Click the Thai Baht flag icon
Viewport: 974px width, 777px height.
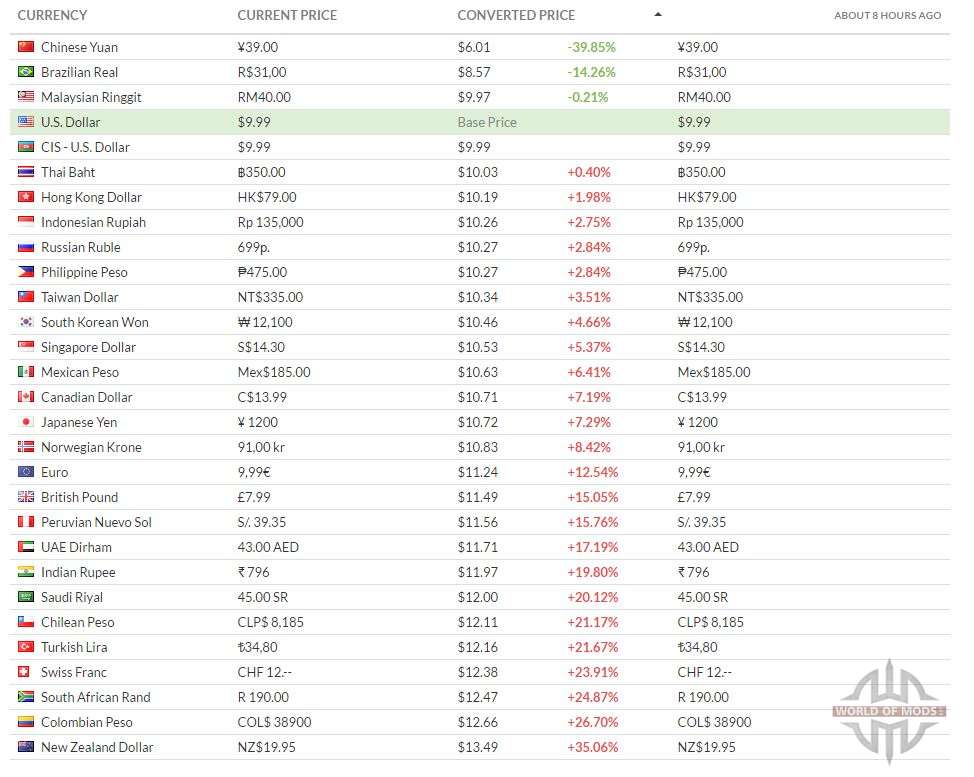[26, 171]
